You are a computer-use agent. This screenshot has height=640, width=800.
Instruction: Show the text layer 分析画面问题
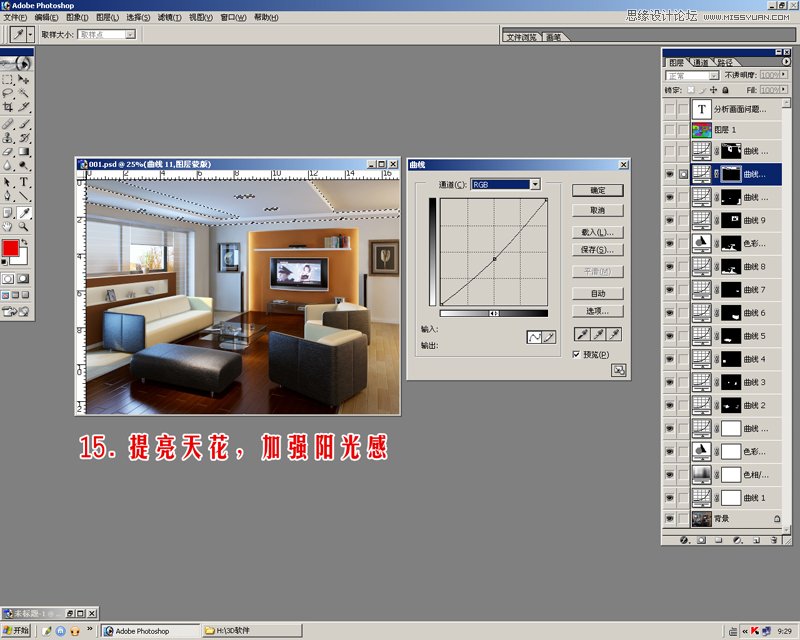(669, 109)
